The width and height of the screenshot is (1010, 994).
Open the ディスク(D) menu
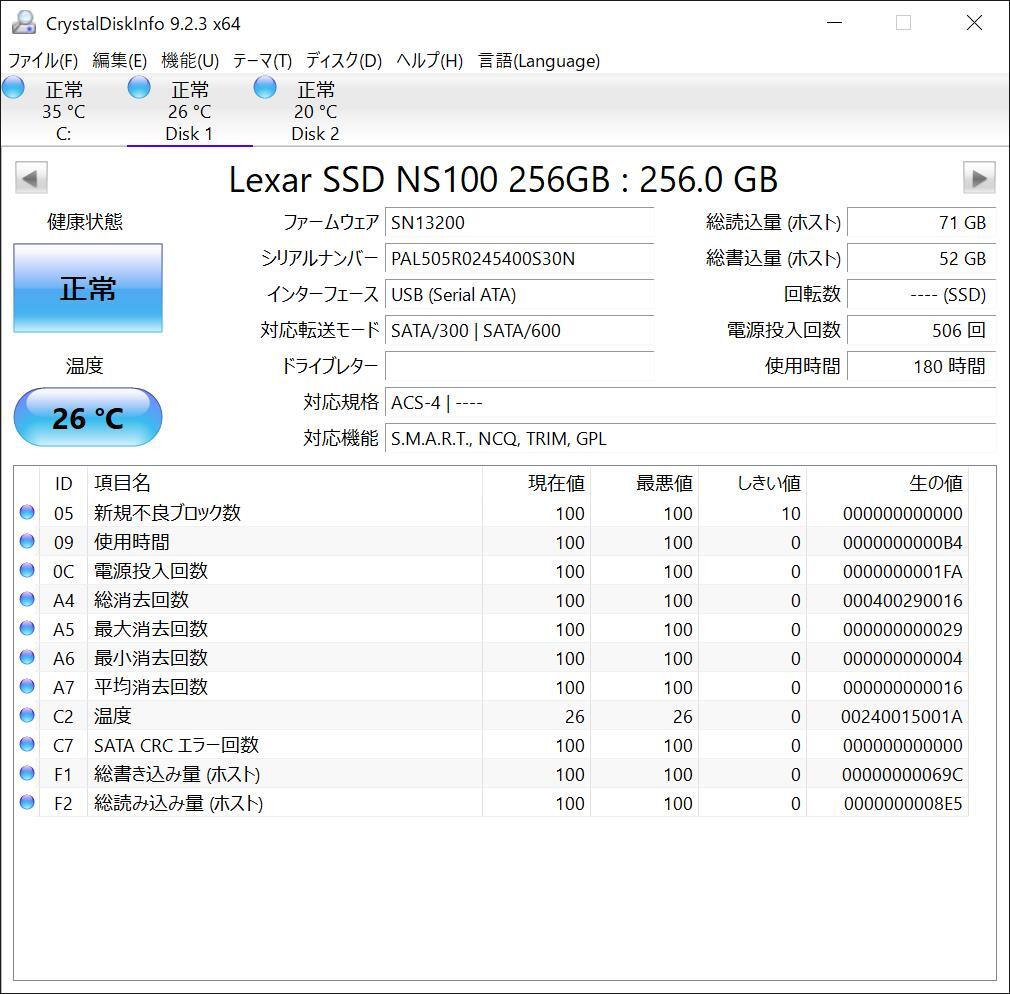point(343,61)
